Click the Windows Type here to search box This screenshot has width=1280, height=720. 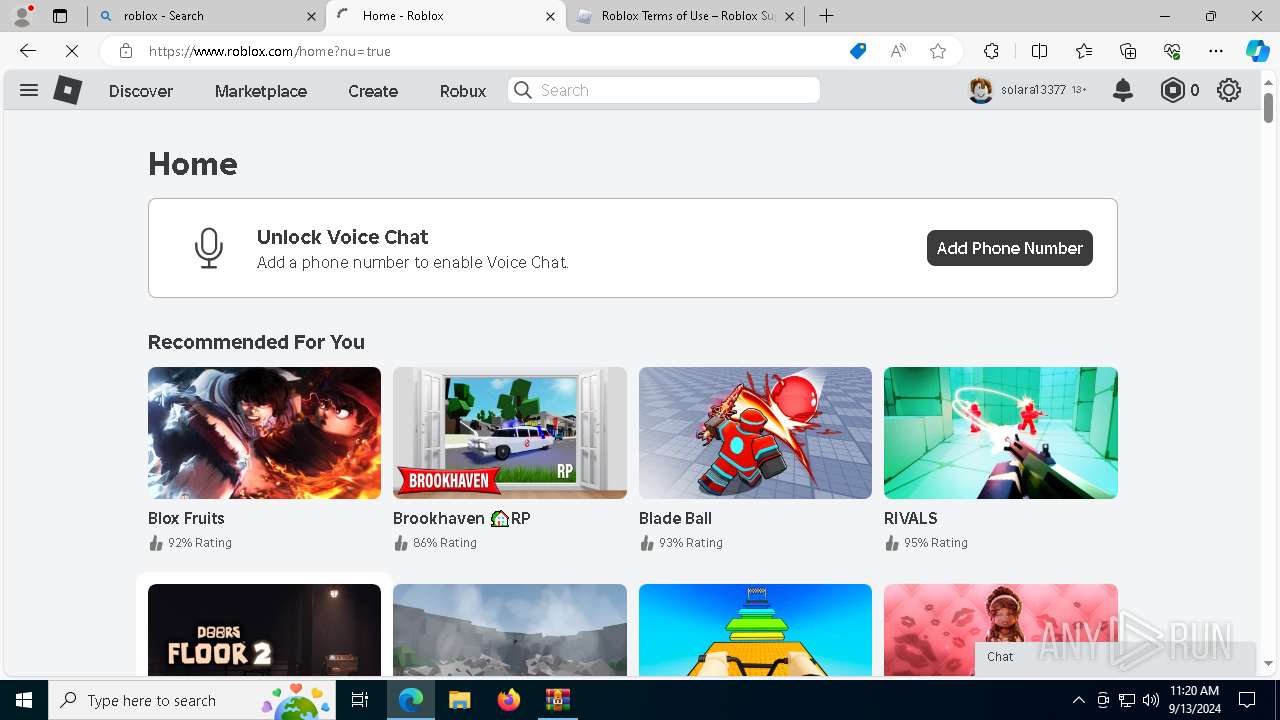coord(192,700)
